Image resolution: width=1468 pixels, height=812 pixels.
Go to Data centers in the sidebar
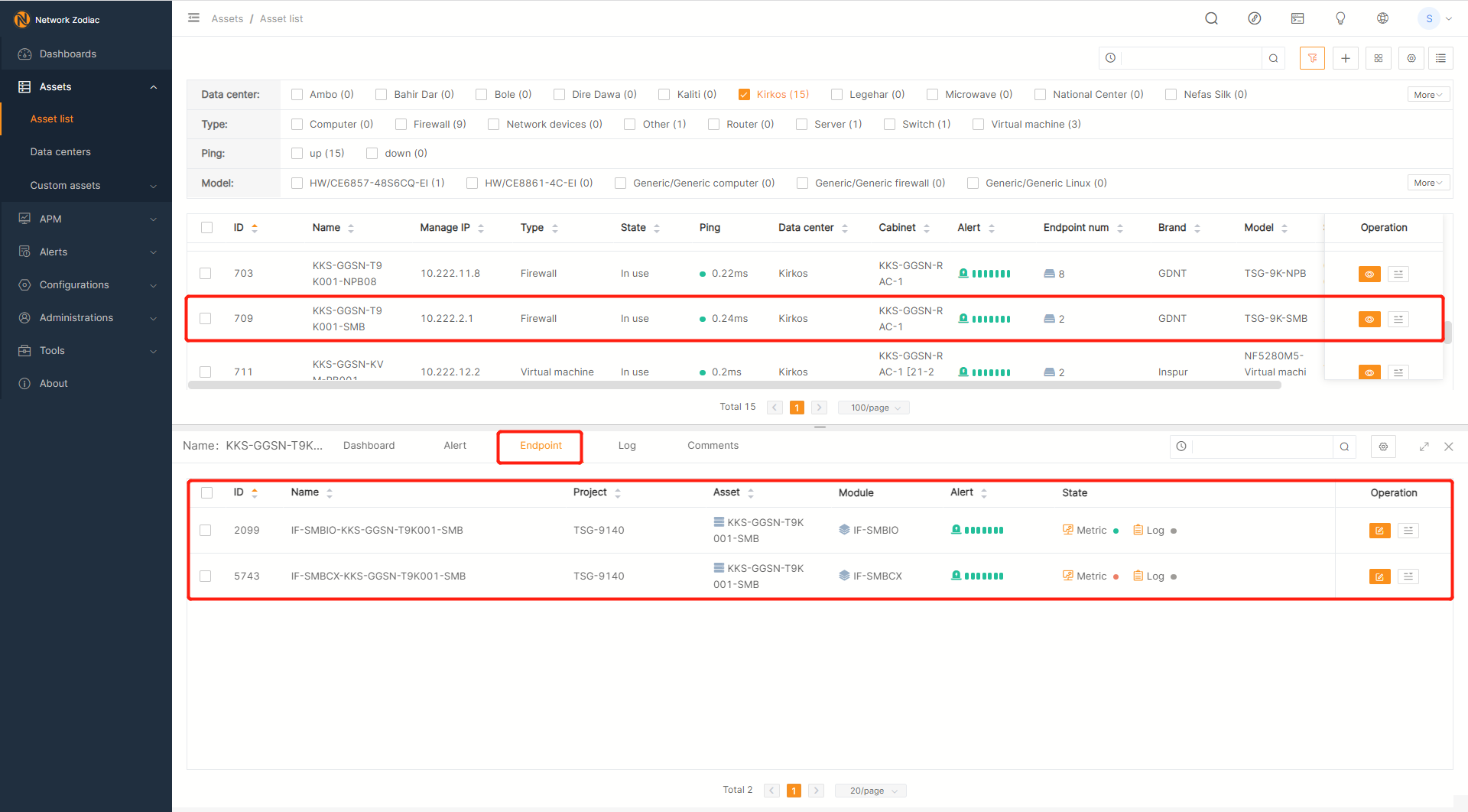point(60,152)
